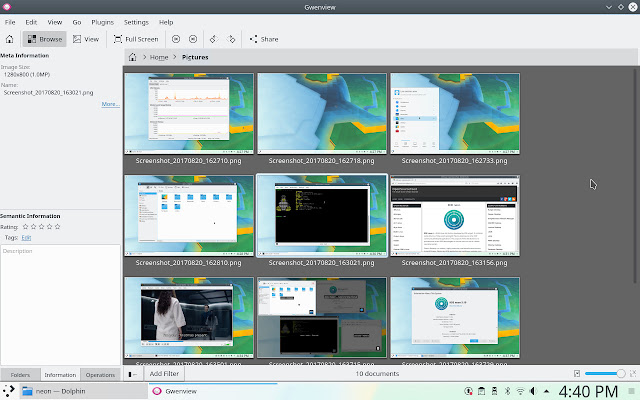Switch to the Folders sidebar tab
This screenshot has height=400, width=640.
(20, 375)
